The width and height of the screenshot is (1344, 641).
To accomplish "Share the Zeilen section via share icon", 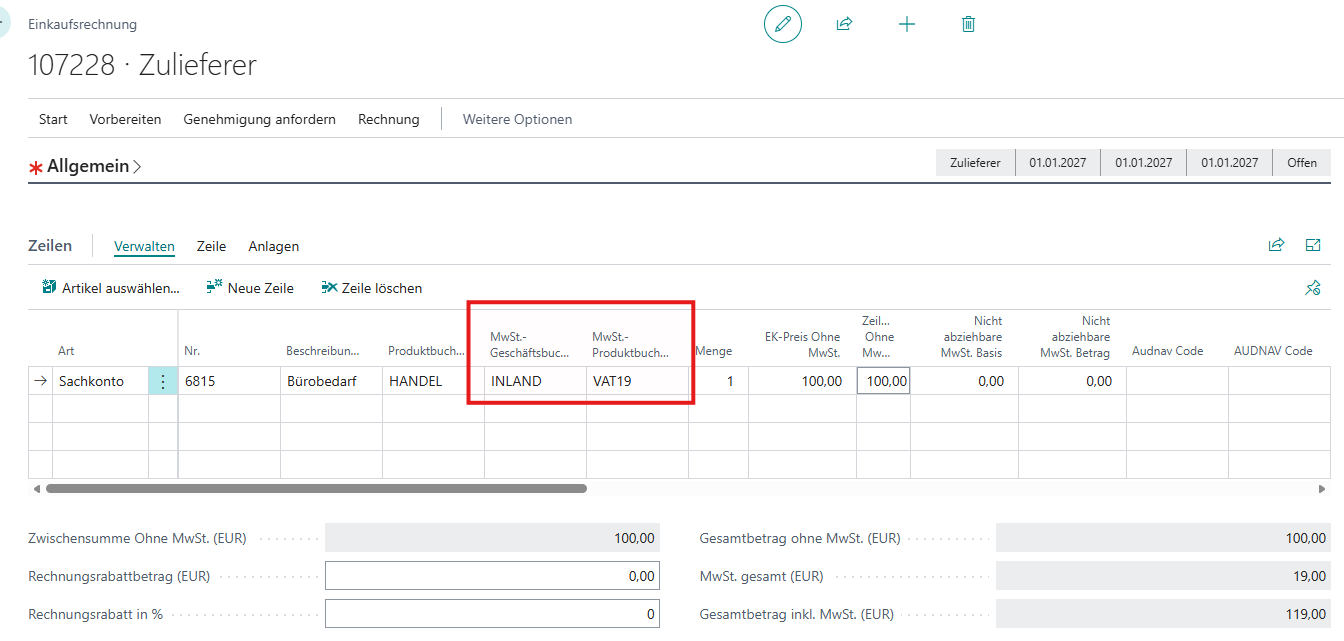I will tap(1276, 245).
